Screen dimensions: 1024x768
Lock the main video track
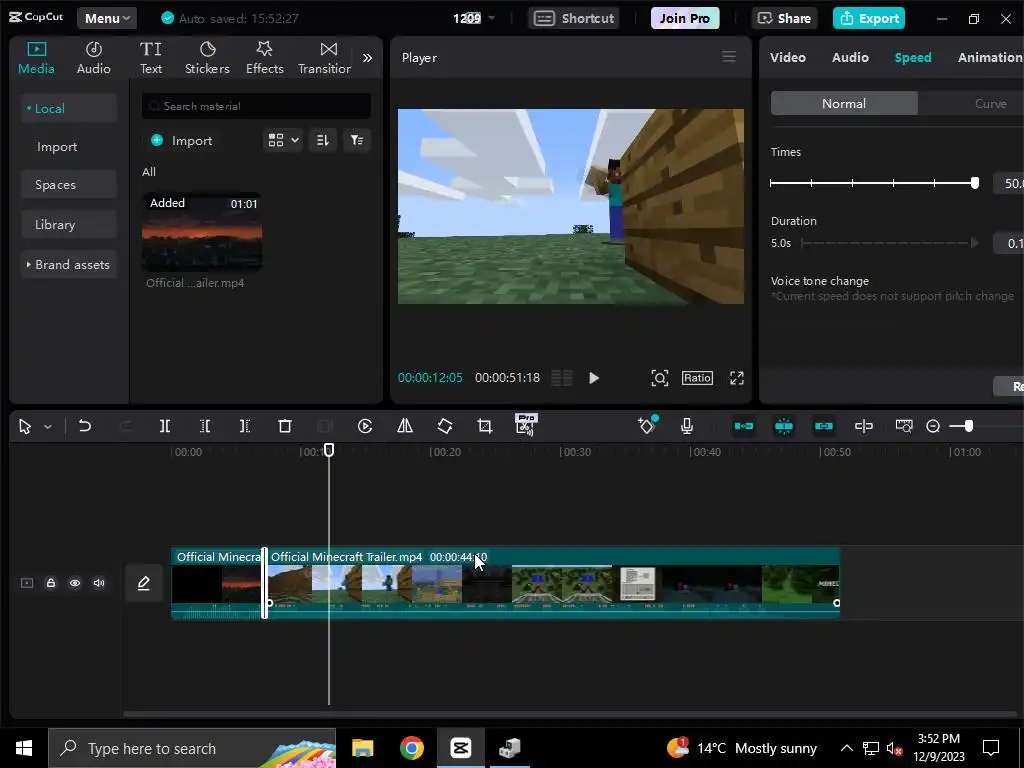[x=51, y=583]
